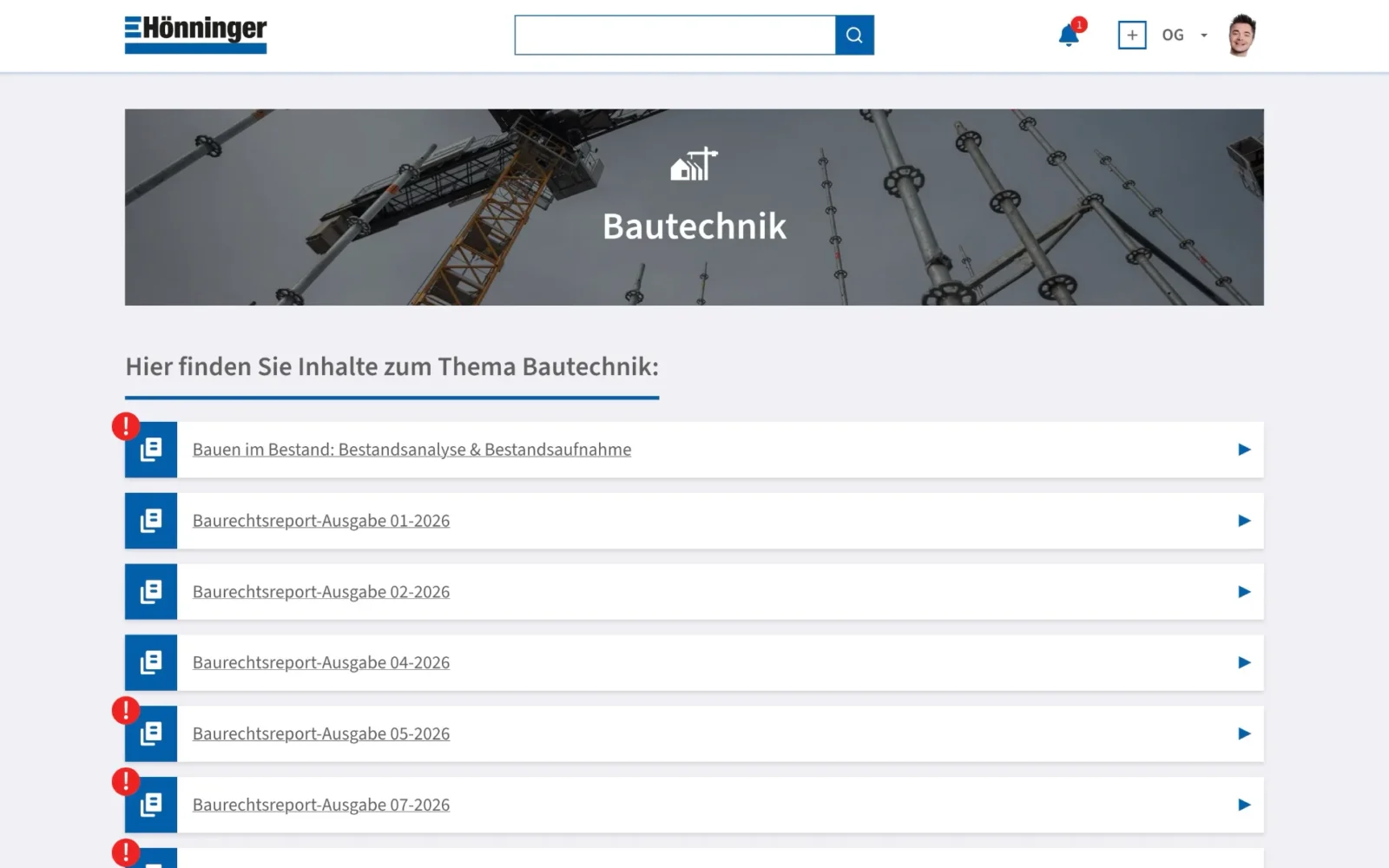
Task: Click alert badge on Bauen im Bestand
Action: (x=126, y=426)
